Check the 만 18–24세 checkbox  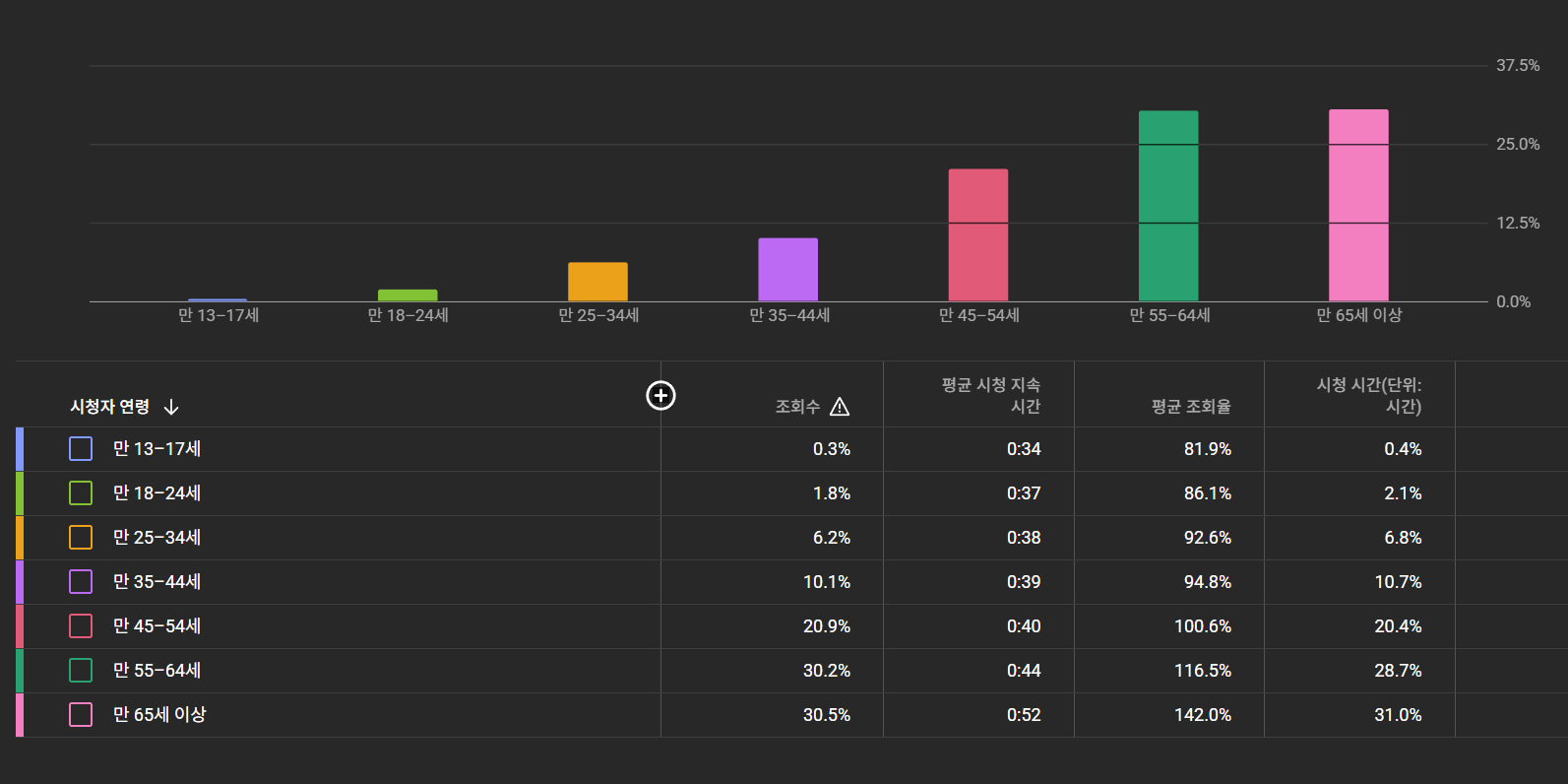[81, 493]
